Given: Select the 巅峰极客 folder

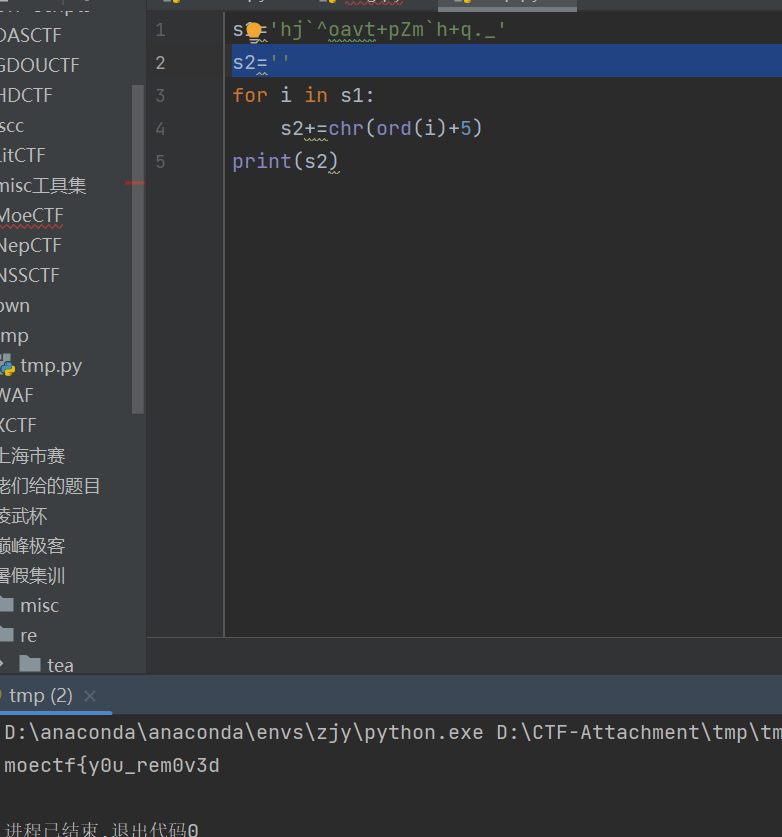Looking at the screenshot, I should pos(32,546).
